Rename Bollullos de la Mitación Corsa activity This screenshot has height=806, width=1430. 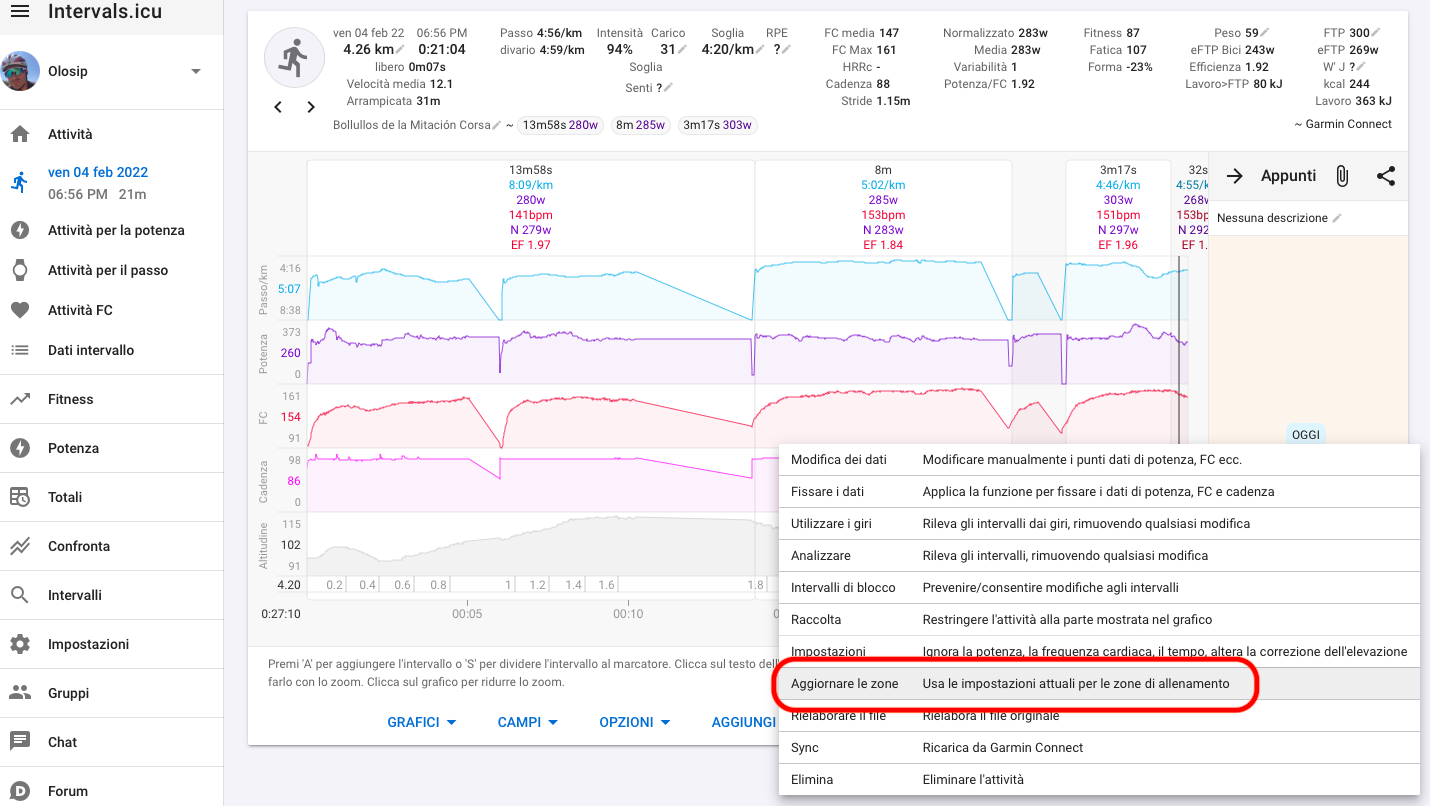pos(497,125)
